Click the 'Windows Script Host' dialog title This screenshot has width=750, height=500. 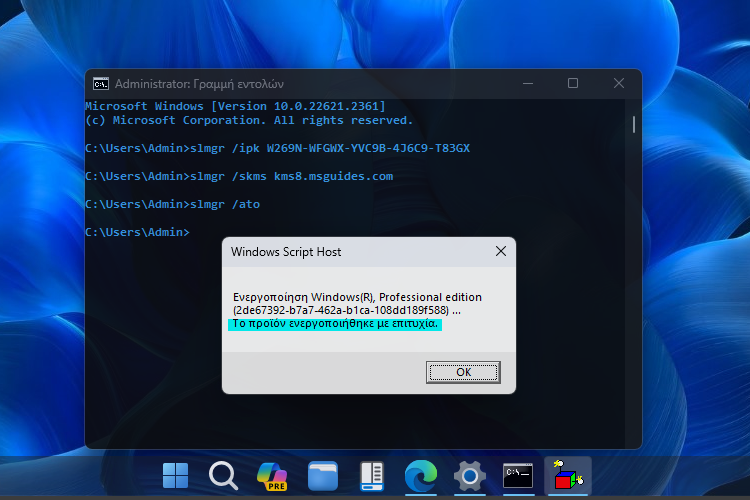click(x=286, y=252)
